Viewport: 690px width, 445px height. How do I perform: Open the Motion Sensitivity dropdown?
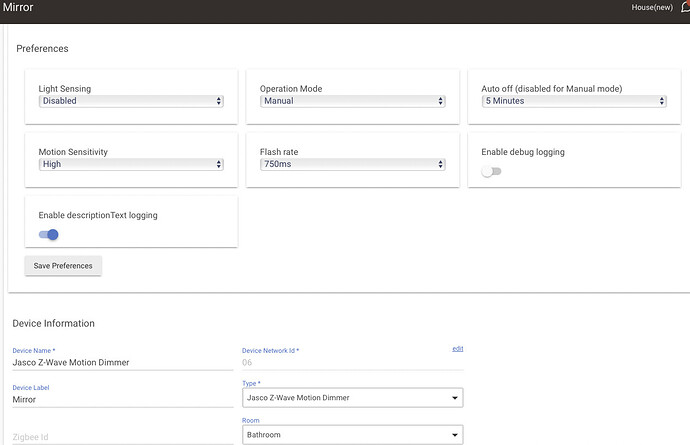point(131,164)
